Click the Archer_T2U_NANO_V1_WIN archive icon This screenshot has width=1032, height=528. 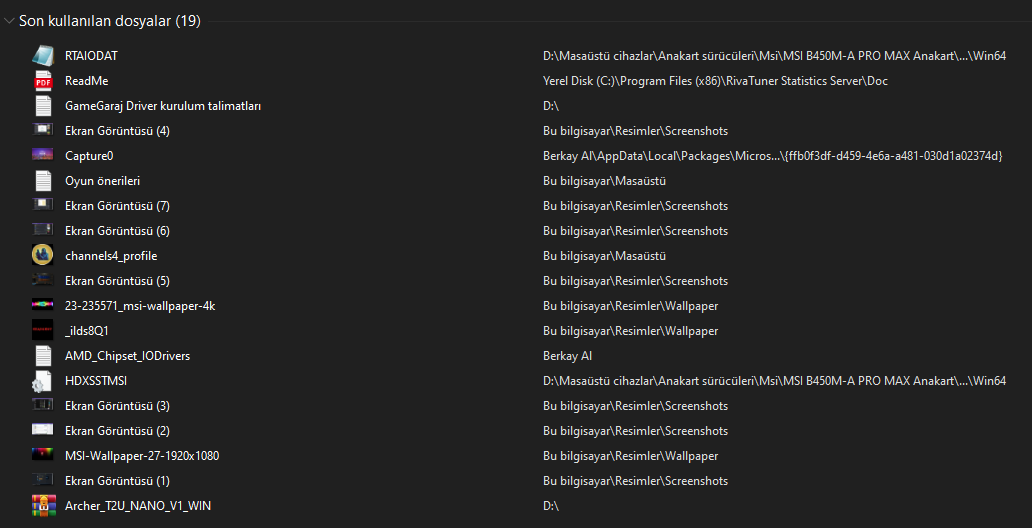click(x=43, y=506)
